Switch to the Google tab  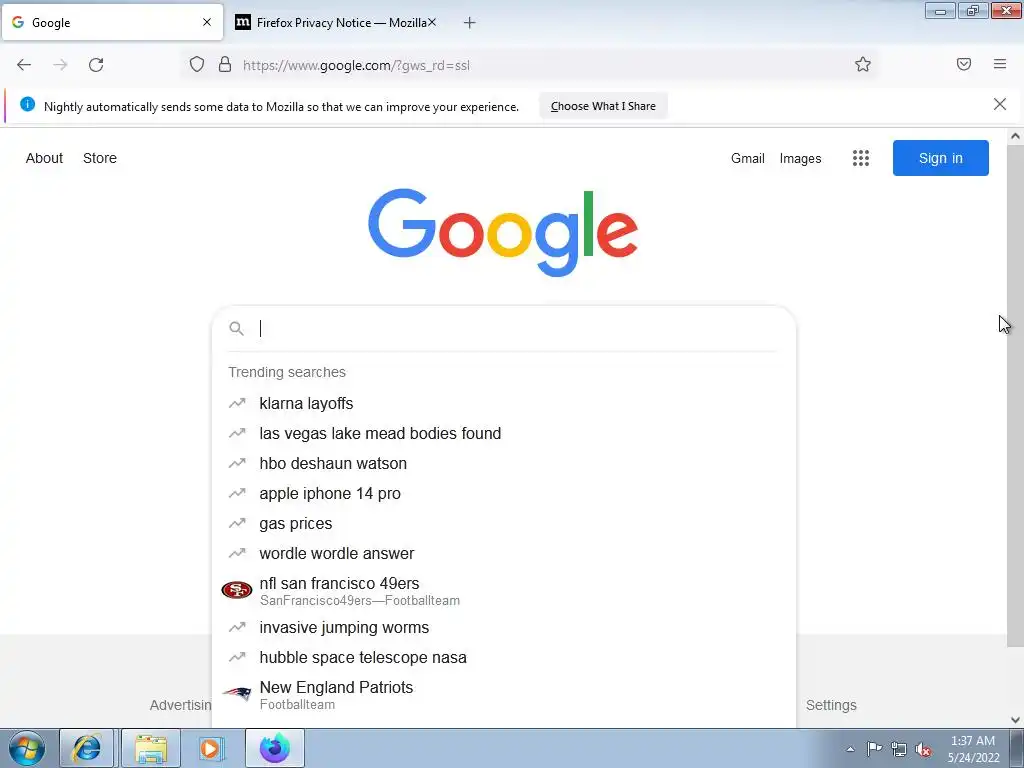[112, 23]
